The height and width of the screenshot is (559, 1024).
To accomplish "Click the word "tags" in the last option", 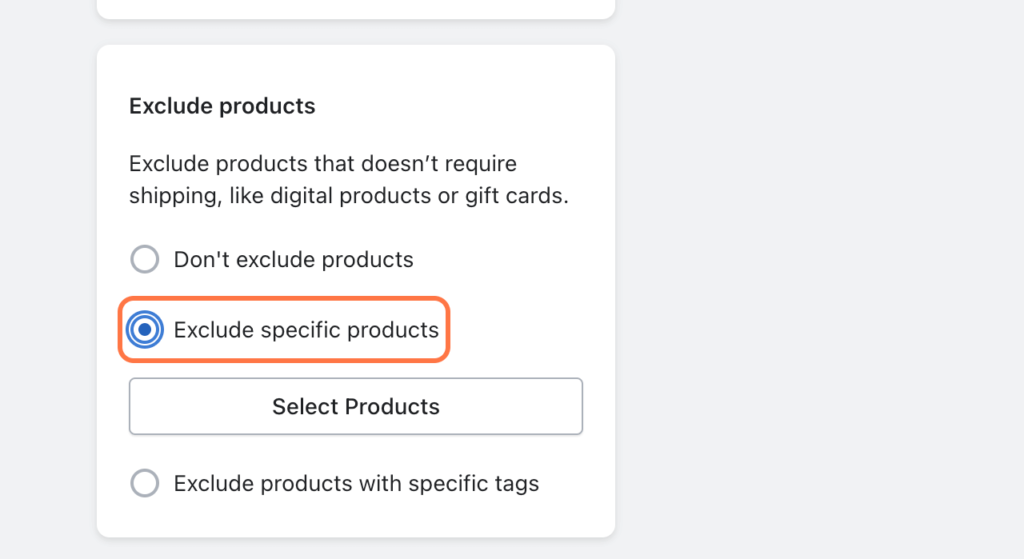I will [515, 484].
